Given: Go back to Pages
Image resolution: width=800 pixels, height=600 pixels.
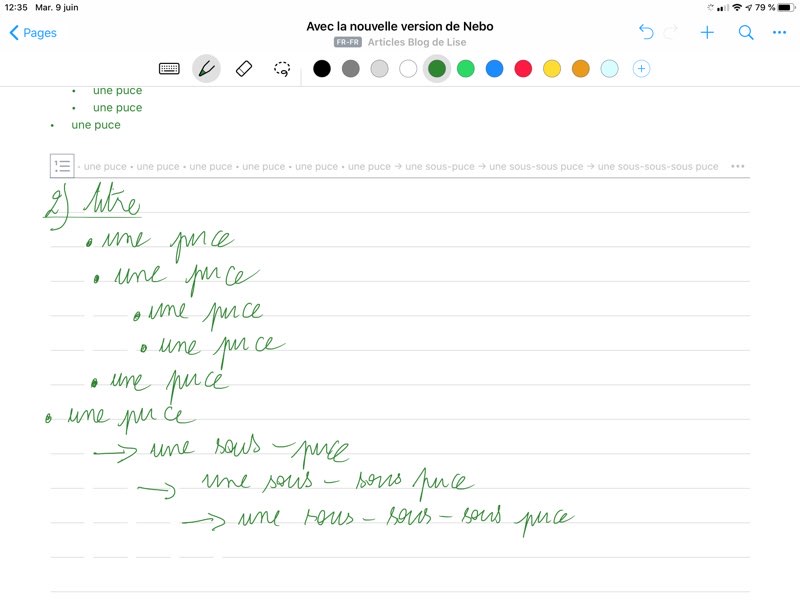Looking at the screenshot, I should 33,33.
